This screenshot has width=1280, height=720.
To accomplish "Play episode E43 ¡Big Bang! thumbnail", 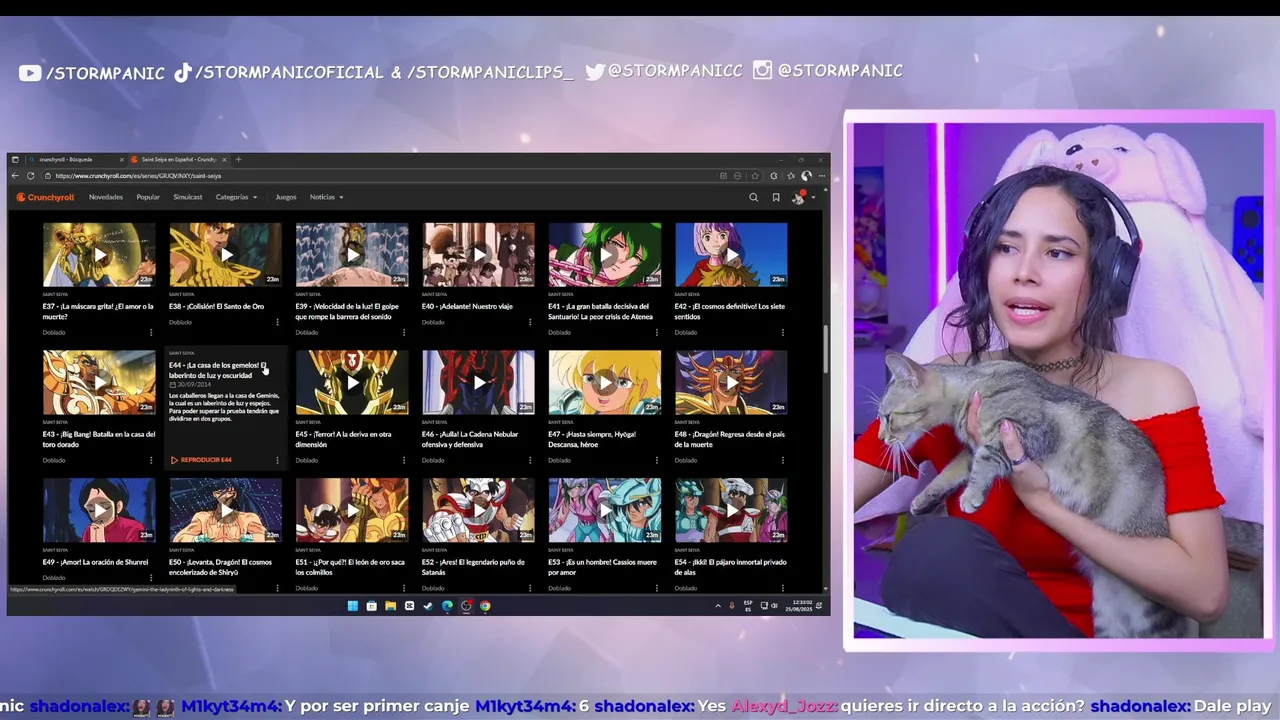I will [x=99, y=382].
